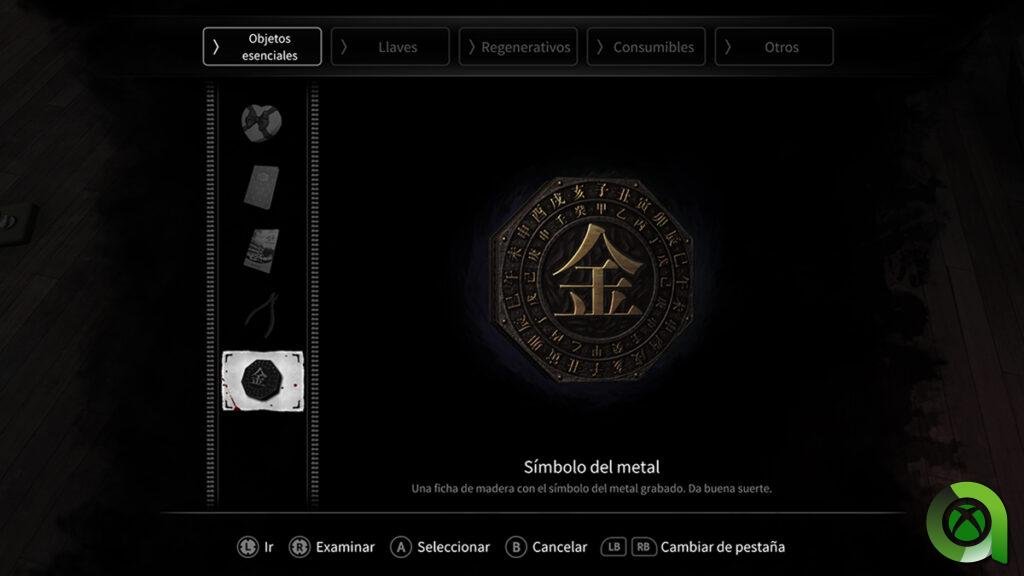Select the highlighted metal symbol token thumbnail
Viewport: 1024px width, 576px height.
[263, 381]
